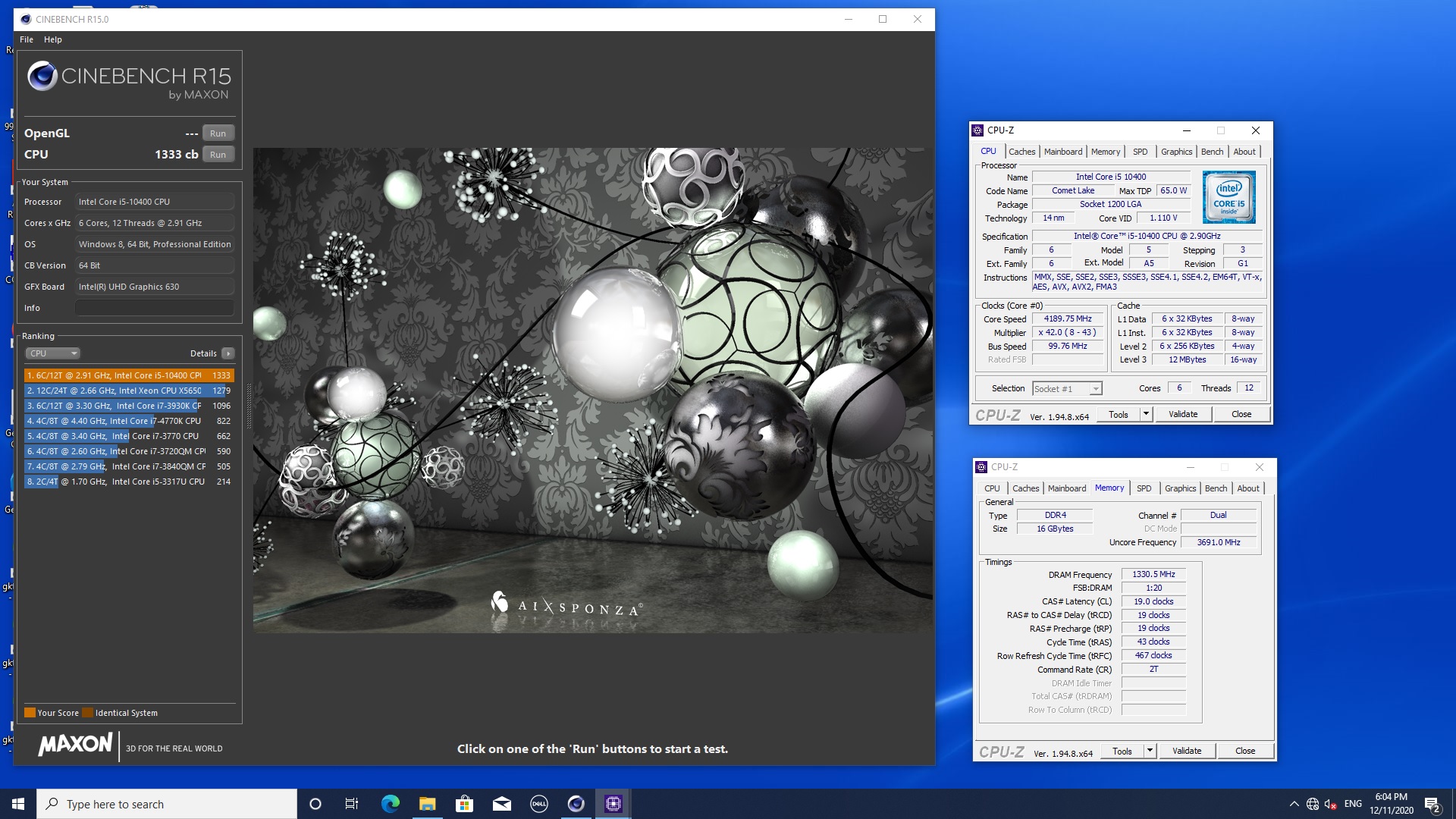Click Close button in upper CPU-Z window
Image resolution: width=1456 pixels, height=819 pixels.
coord(1241,415)
